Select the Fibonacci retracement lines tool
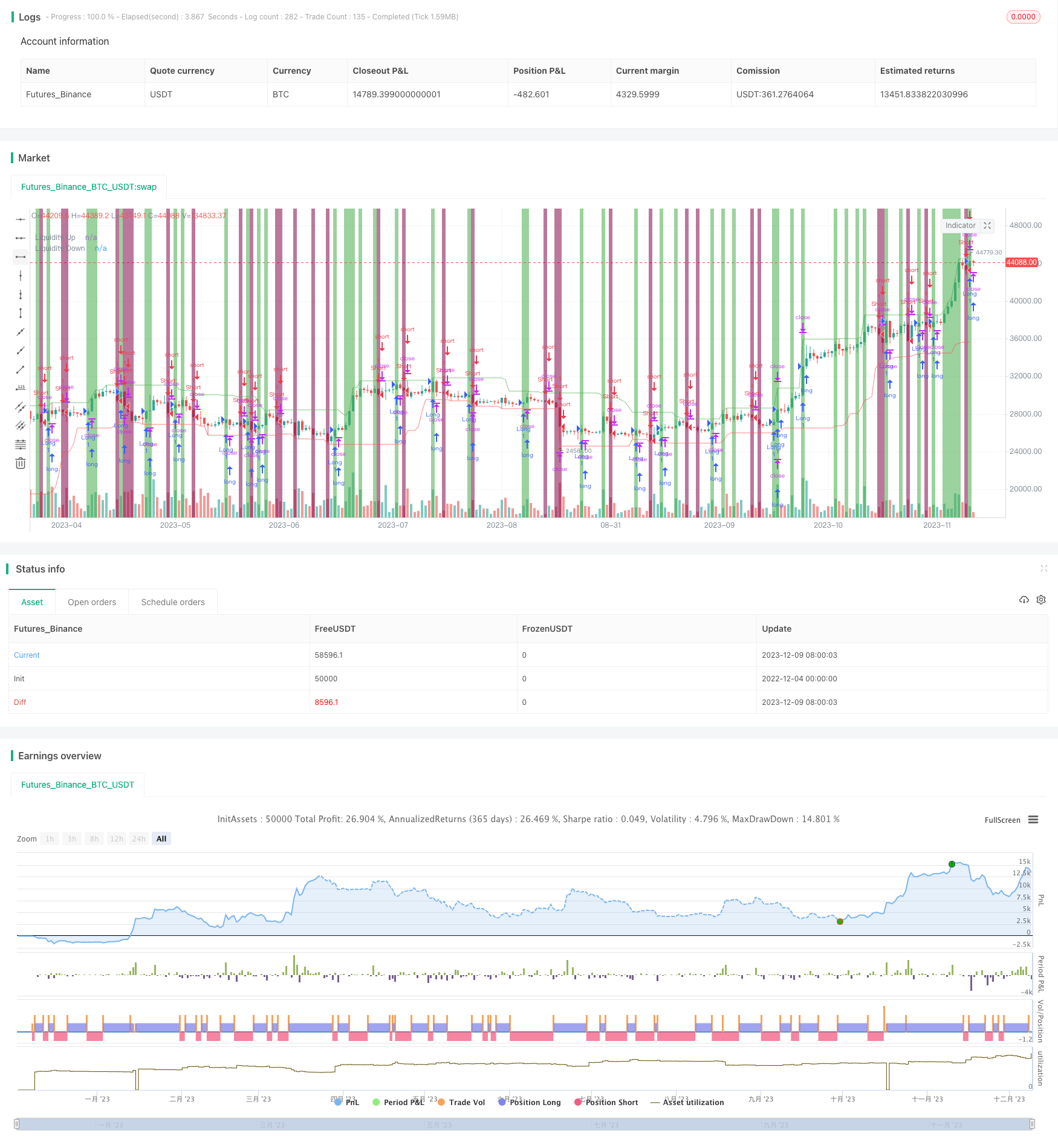Screen dimensions: 1058x1148 click(x=21, y=444)
